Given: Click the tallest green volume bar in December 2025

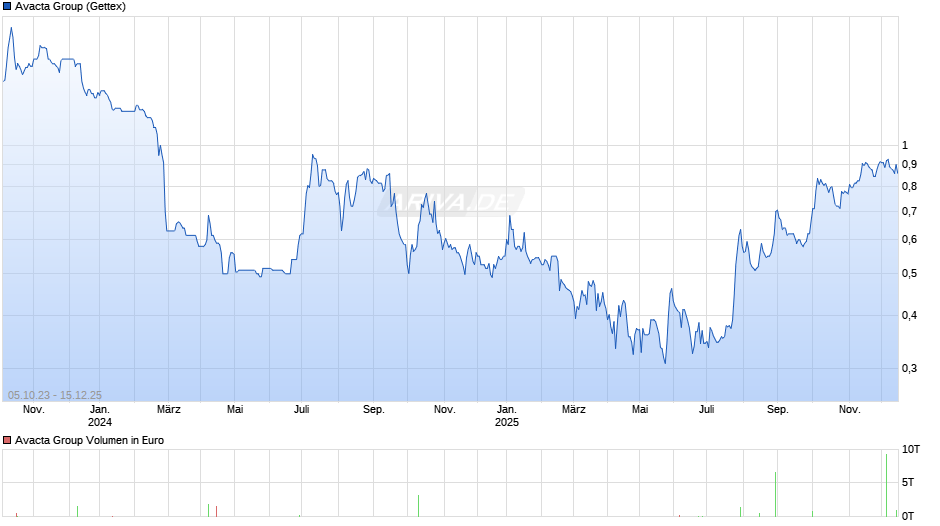Looking at the screenshot, I should pos(887,485).
